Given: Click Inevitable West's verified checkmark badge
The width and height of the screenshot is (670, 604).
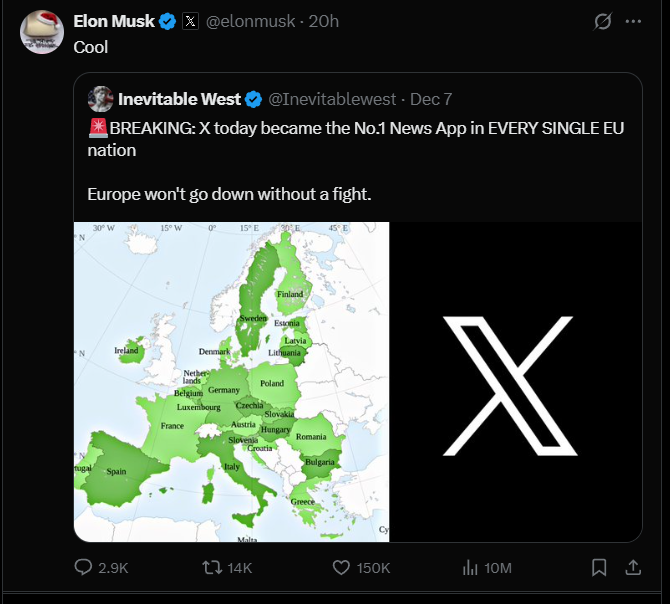Looking at the screenshot, I should 254,99.
